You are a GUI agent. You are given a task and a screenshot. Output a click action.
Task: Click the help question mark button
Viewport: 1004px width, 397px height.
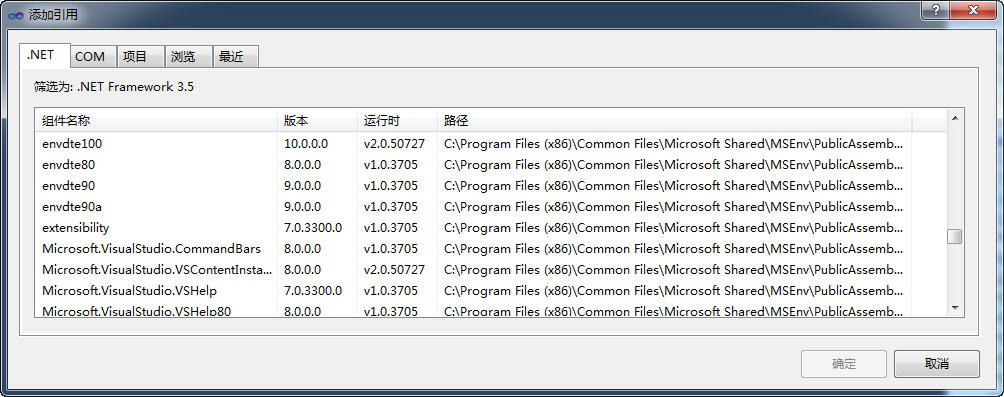pyautogui.click(x=935, y=10)
